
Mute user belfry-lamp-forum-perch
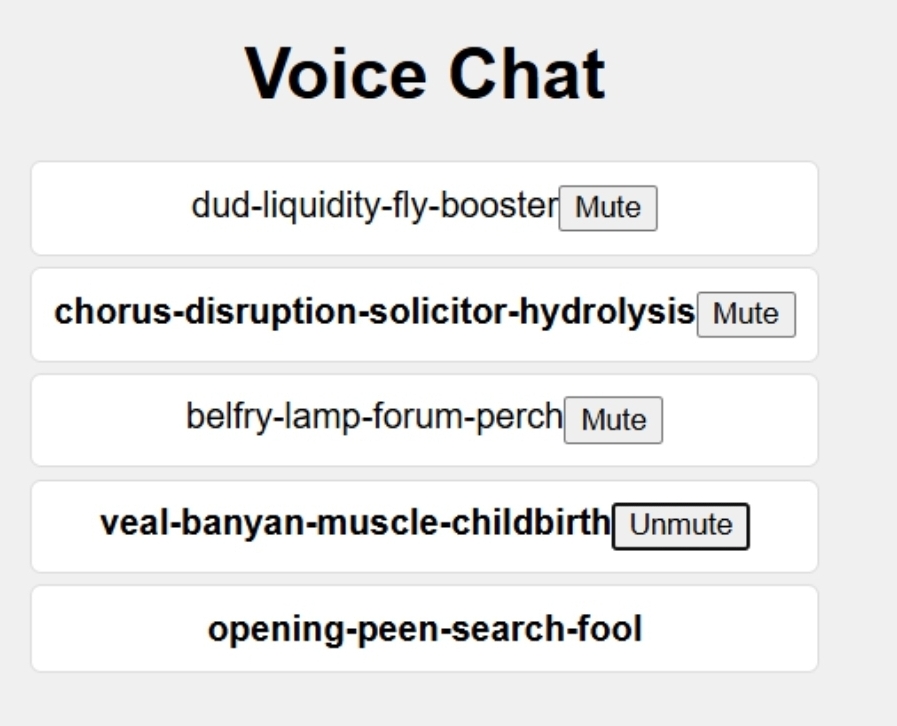click(613, 420)
